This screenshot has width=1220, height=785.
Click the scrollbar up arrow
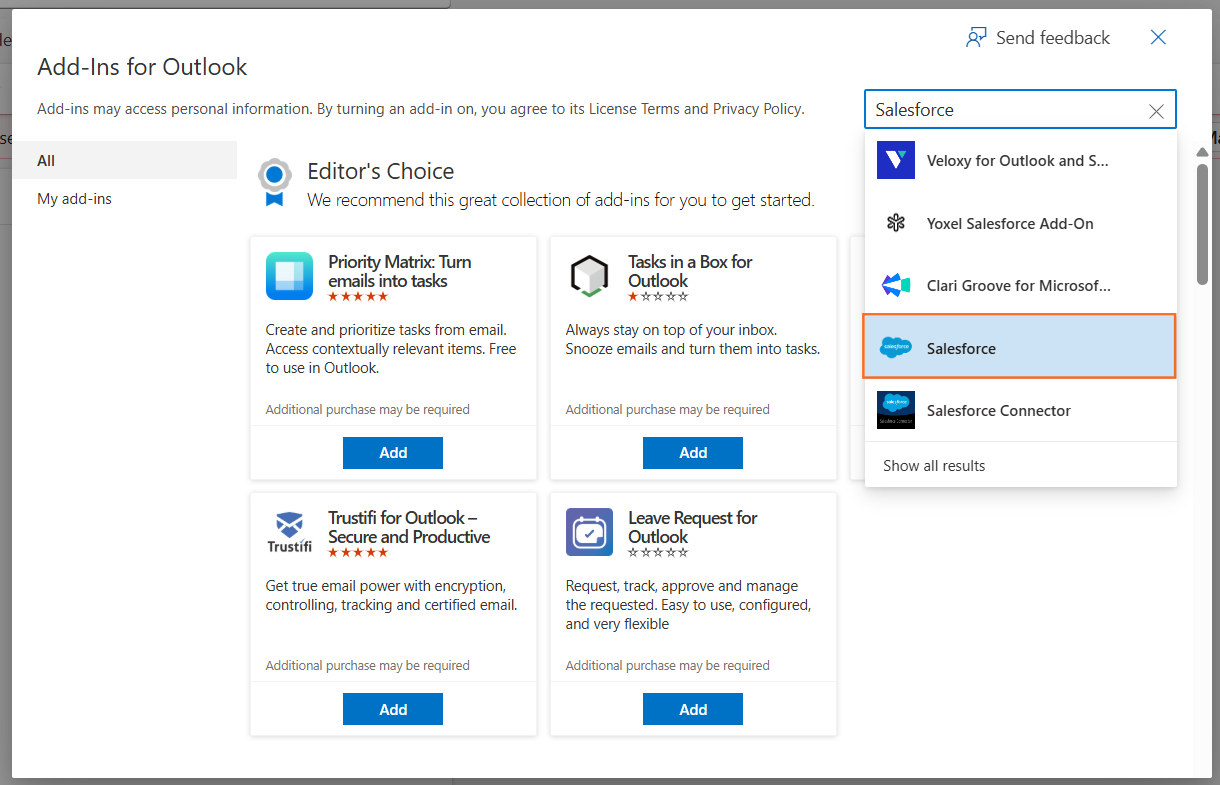tap(1202, 152)
